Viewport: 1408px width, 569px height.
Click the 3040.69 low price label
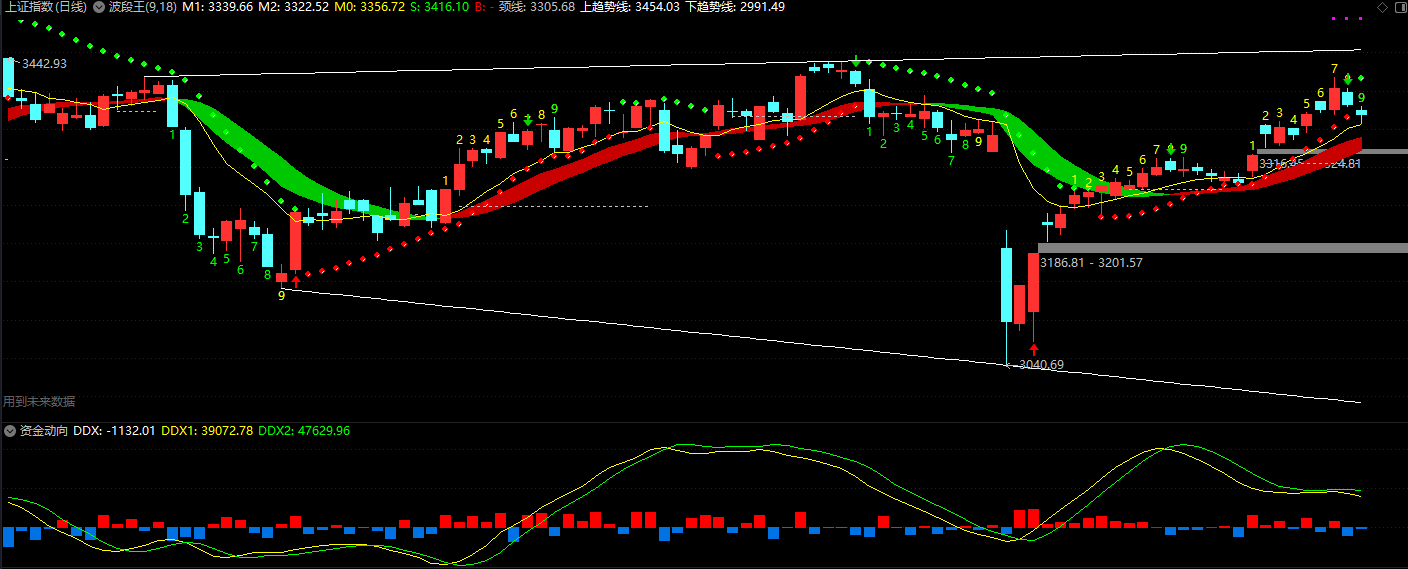1041,365
